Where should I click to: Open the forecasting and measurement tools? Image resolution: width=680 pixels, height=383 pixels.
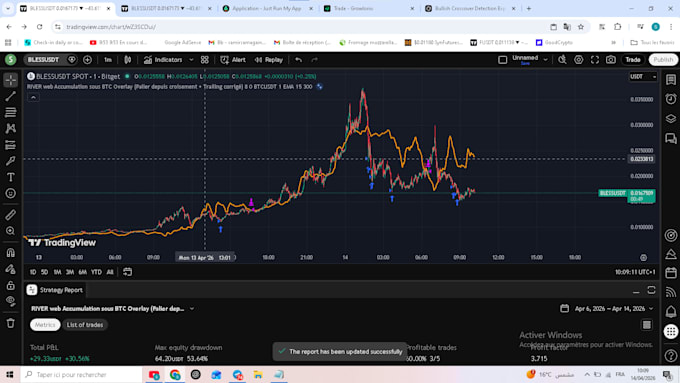click(x=11, y=145)
